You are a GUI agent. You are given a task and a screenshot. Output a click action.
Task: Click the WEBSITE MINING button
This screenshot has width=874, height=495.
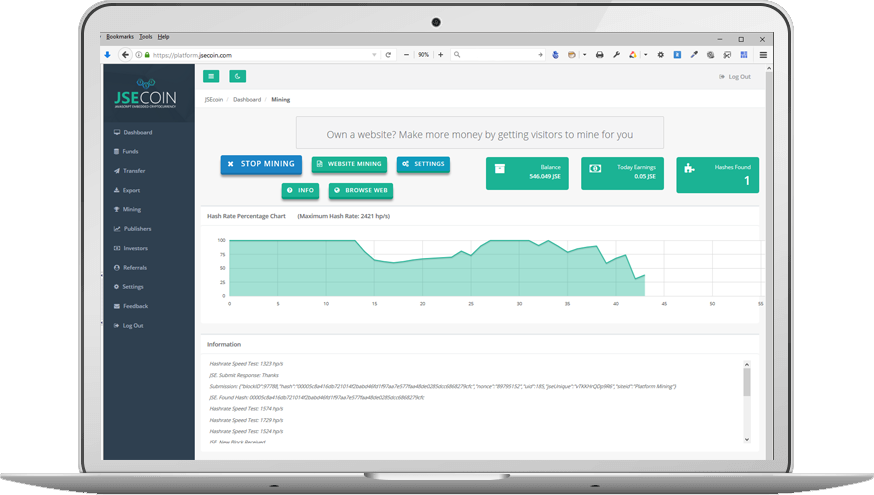coord(349,164)
